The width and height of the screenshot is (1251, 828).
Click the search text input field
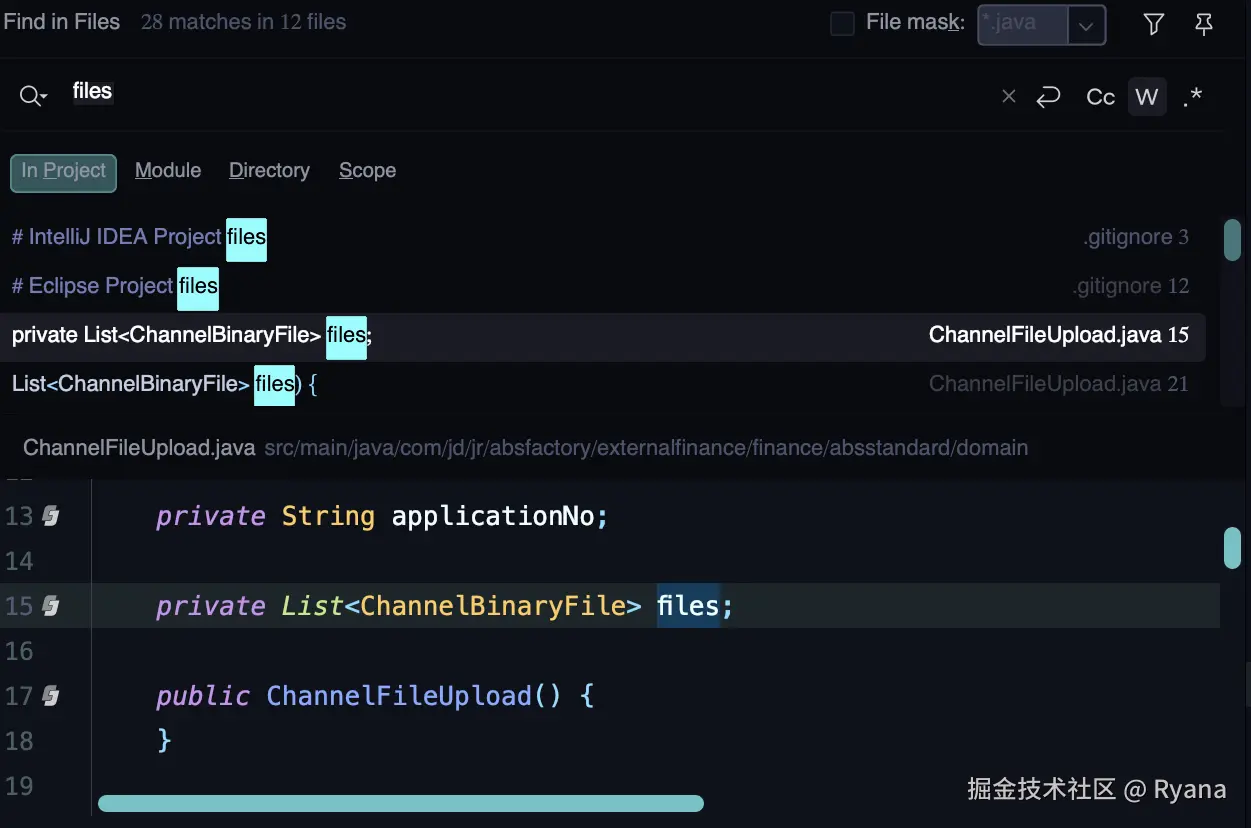[500, 93]
